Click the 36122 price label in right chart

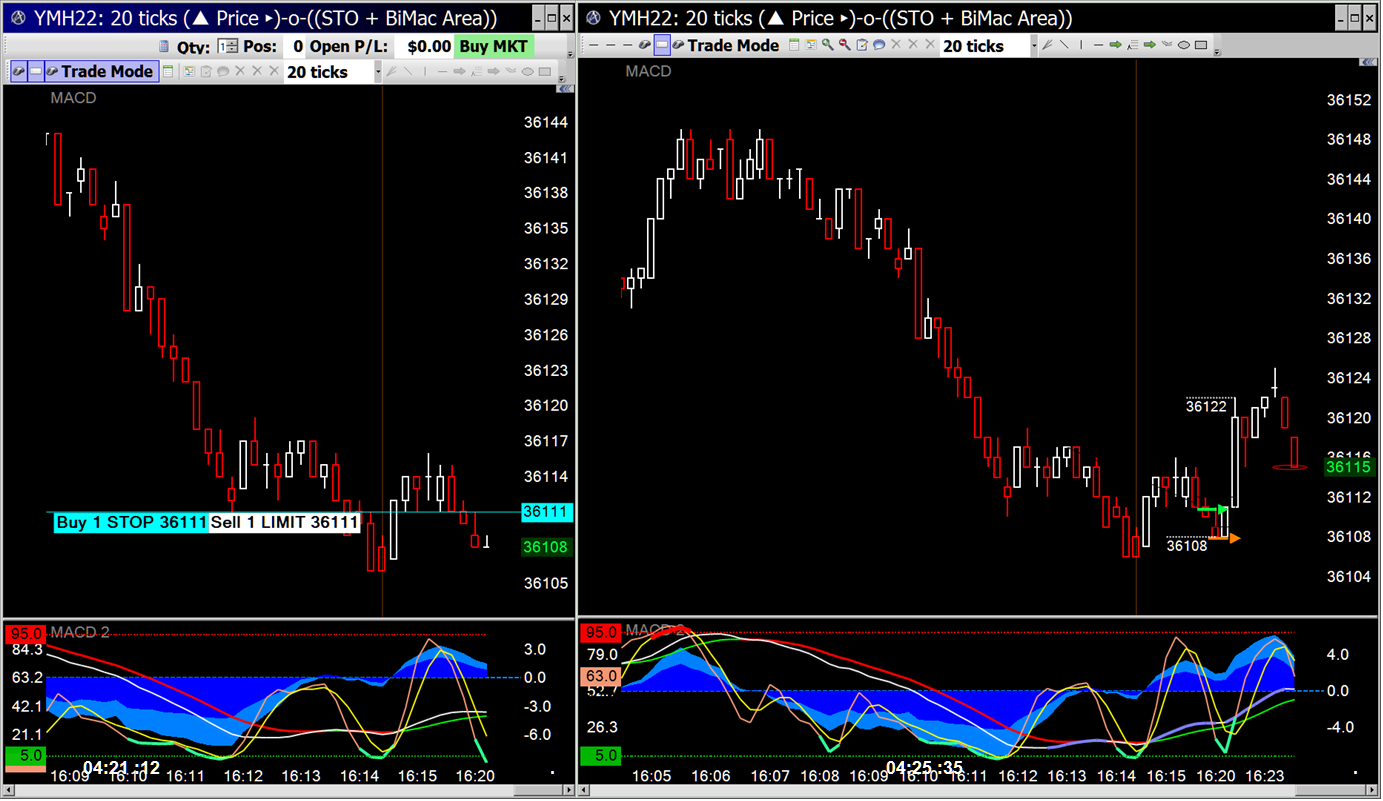(1206, 406)
